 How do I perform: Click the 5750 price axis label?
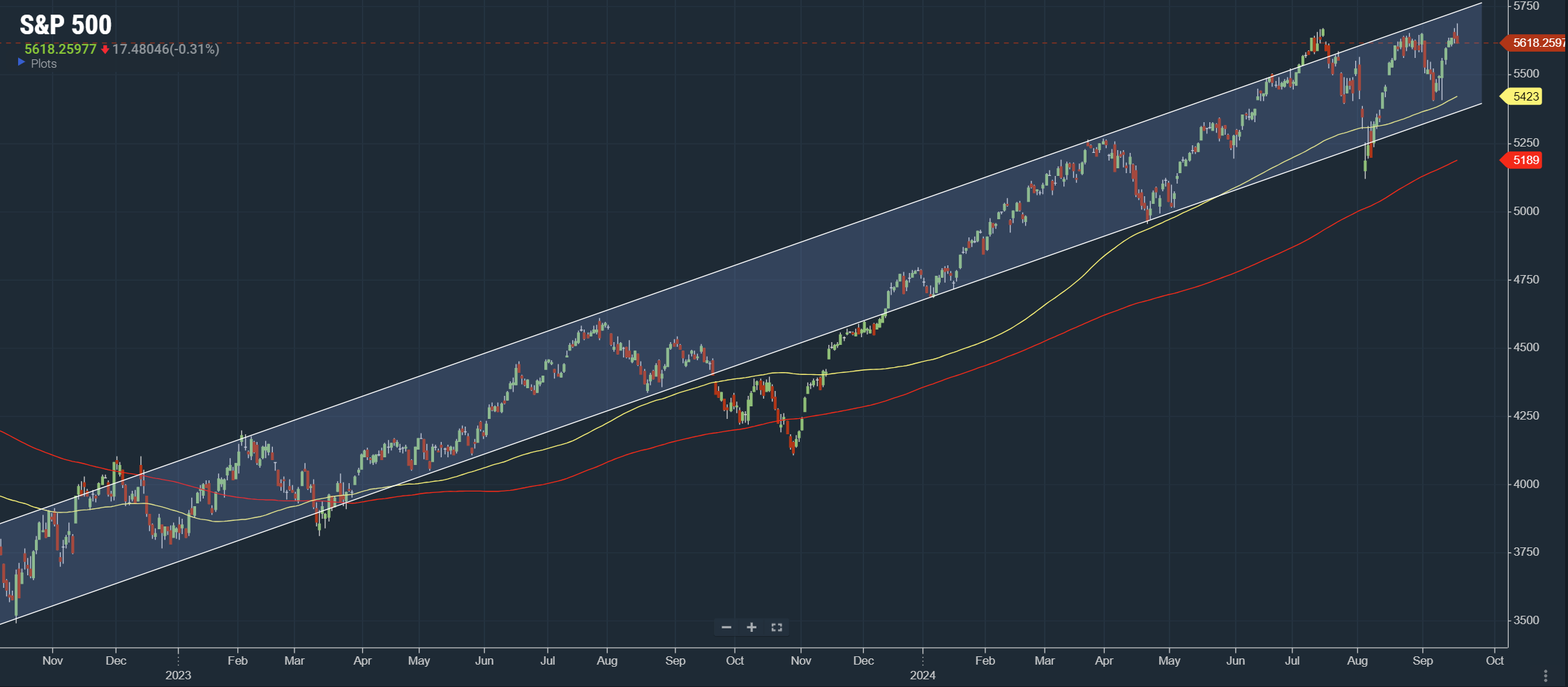[x=1526, y=6]
